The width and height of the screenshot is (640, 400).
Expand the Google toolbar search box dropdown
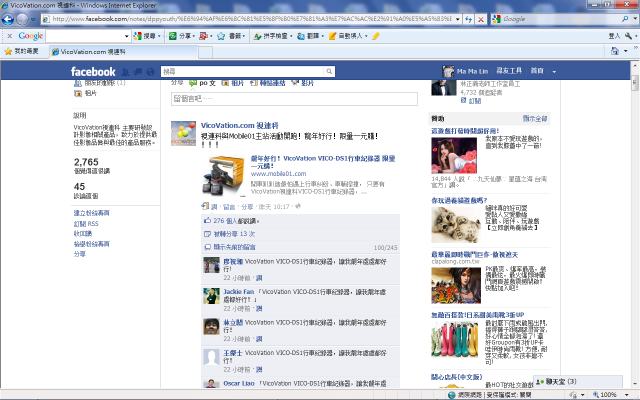click(127, 36)
